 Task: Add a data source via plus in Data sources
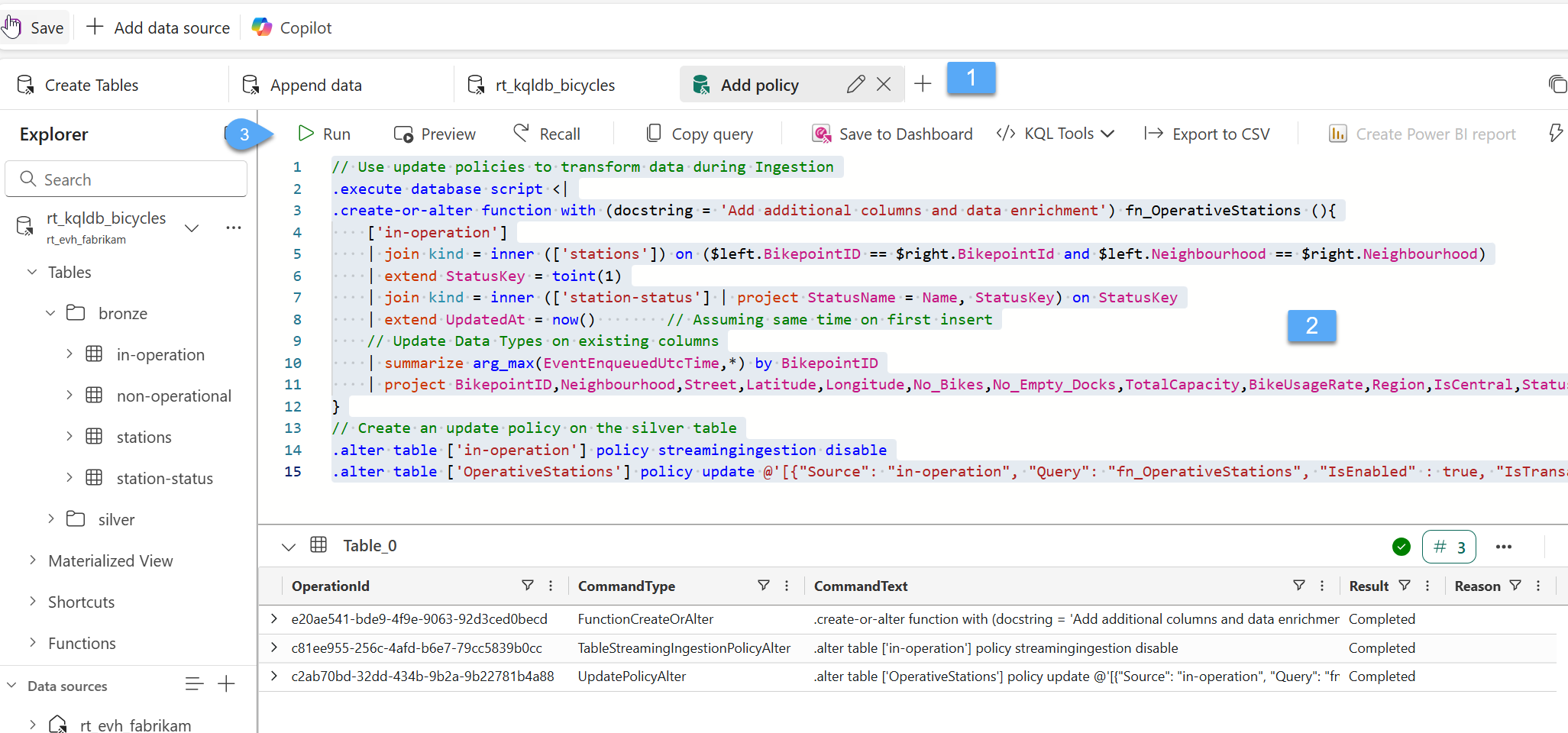226,684
